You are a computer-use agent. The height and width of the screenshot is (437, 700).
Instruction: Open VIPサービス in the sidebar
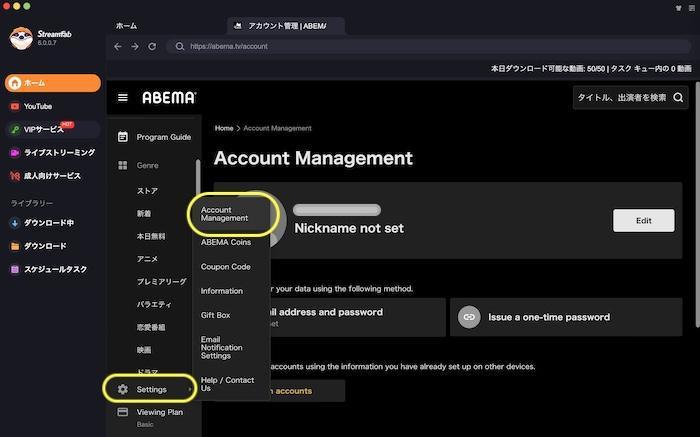click(53, 129)
